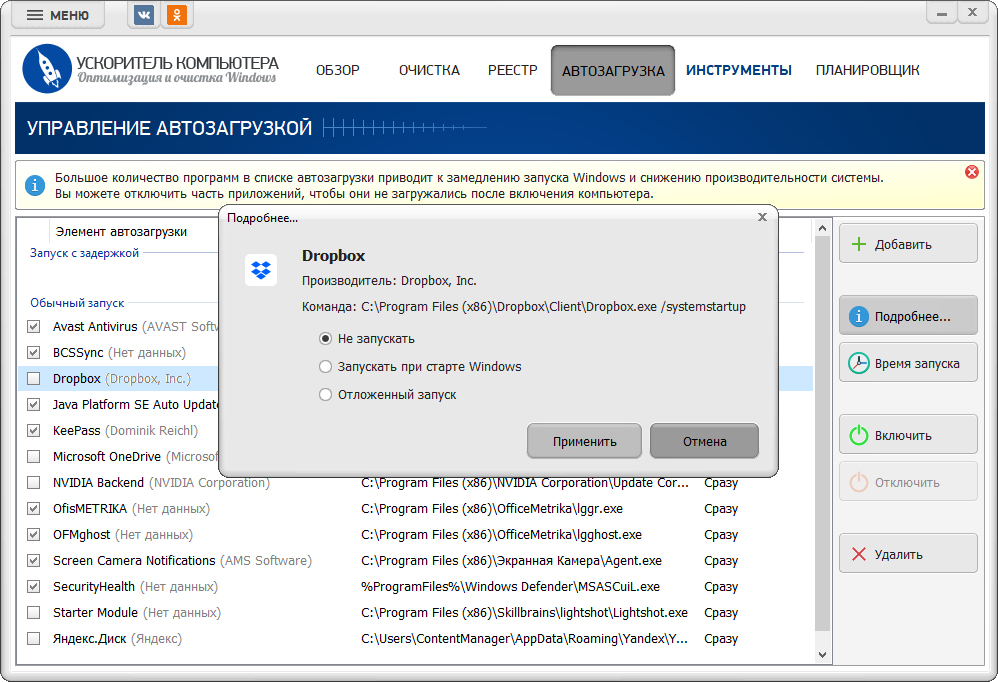Select the АВТОЗАГРУЗКА tab
The image size is (998, 682).
pos(613,71)
